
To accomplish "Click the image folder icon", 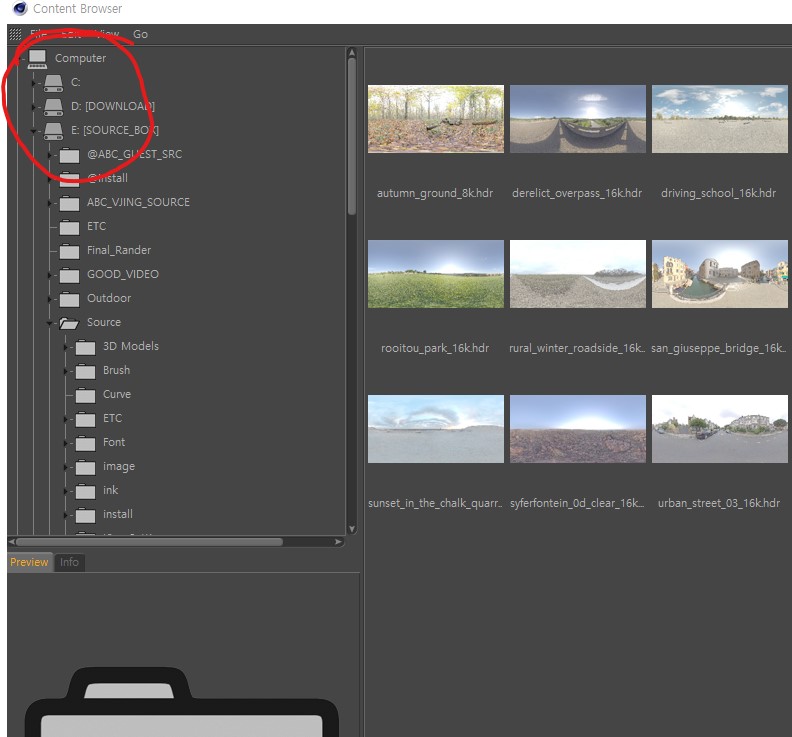I will tap(85, 467).
